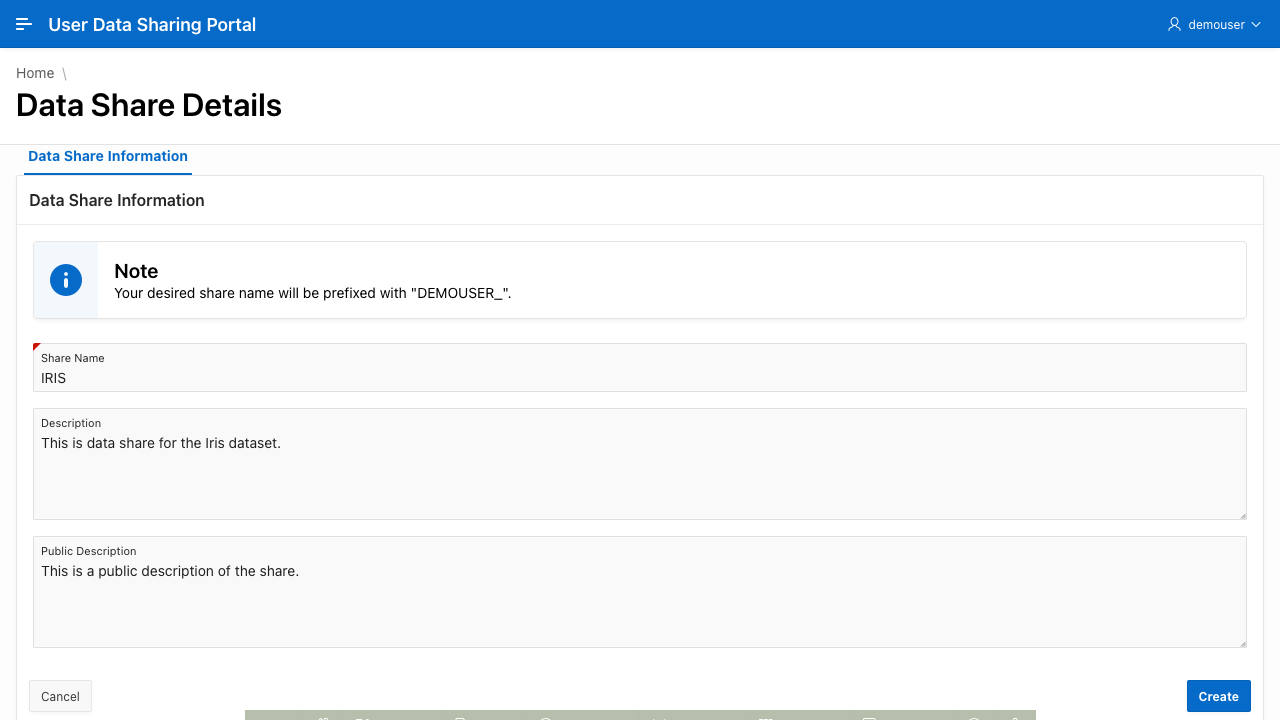
Task: Focus the Share Name field
Action: (x=640, y=368)
